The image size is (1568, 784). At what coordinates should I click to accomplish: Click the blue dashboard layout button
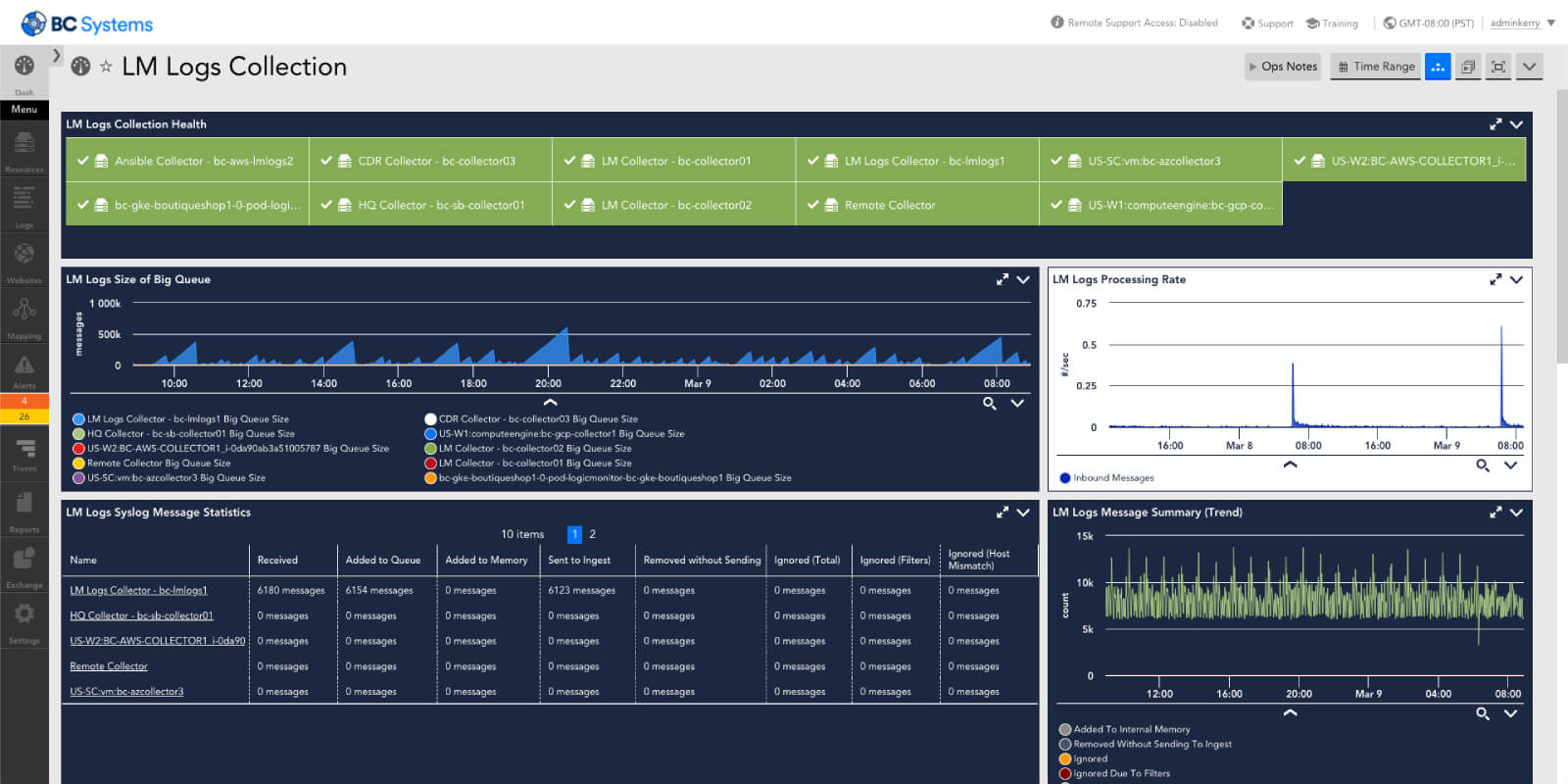[1438, 67]
